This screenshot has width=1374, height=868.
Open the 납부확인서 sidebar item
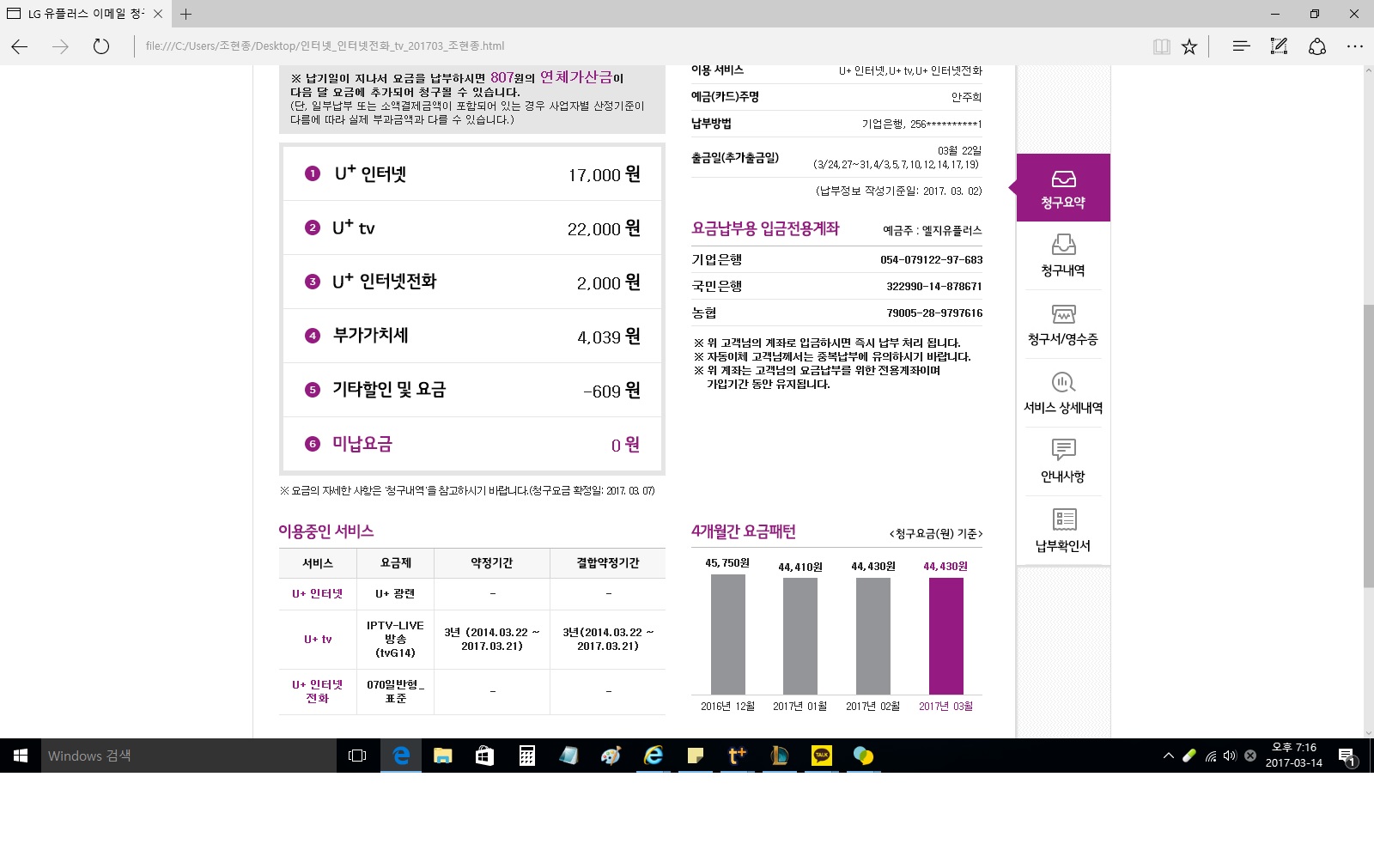[x=1063, y=530]
